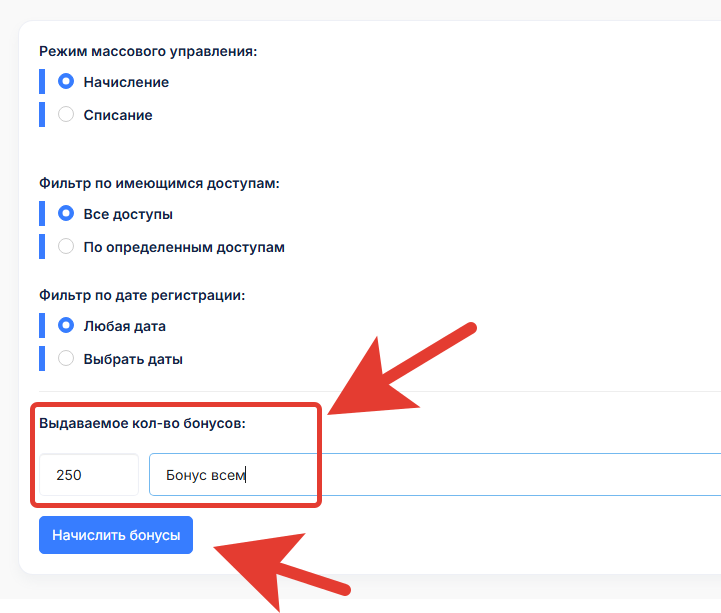This screenshot has width=721, height=613.
Task: Click the Списание label text
Action: point(118,115)
